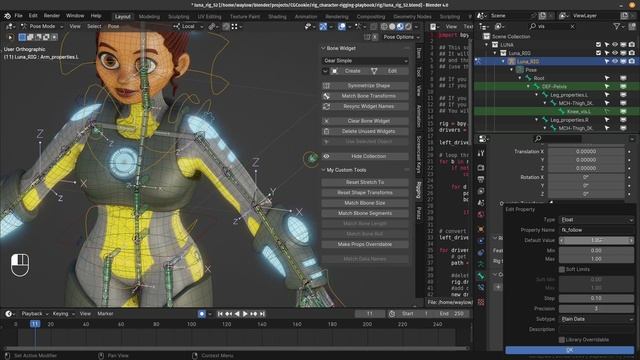Toggle exclude checkbox for LUNA collection
This screenshot has width=640, height=360.
(x=598, y=45)
